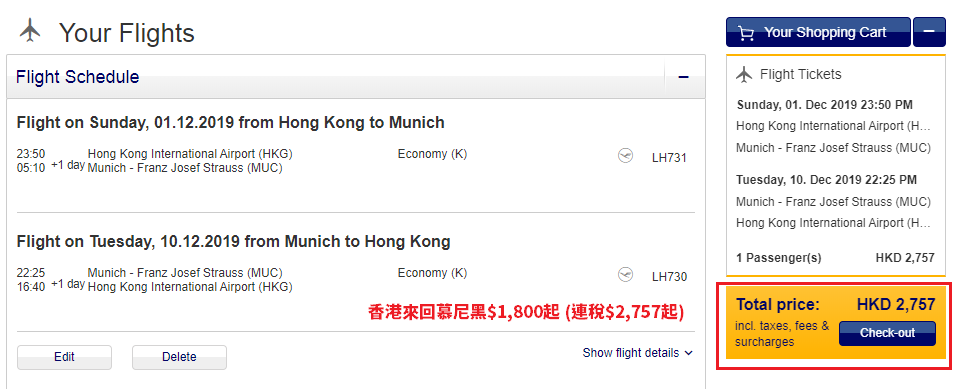Image resolution: width=954 pixels, height=389 pixels.
Task: Select flight number LH730
Action: (x=669, y=277)
